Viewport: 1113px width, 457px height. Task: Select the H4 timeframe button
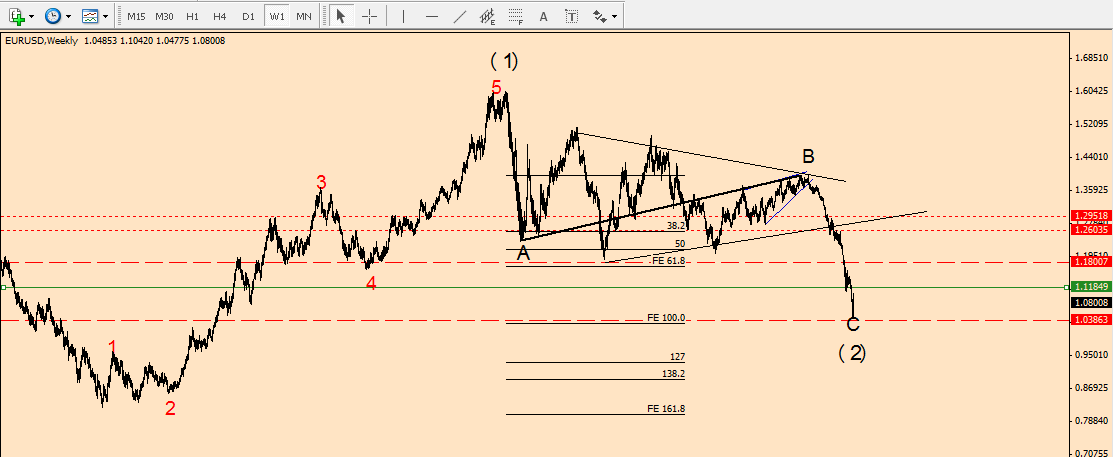click(x=219, y=16)
